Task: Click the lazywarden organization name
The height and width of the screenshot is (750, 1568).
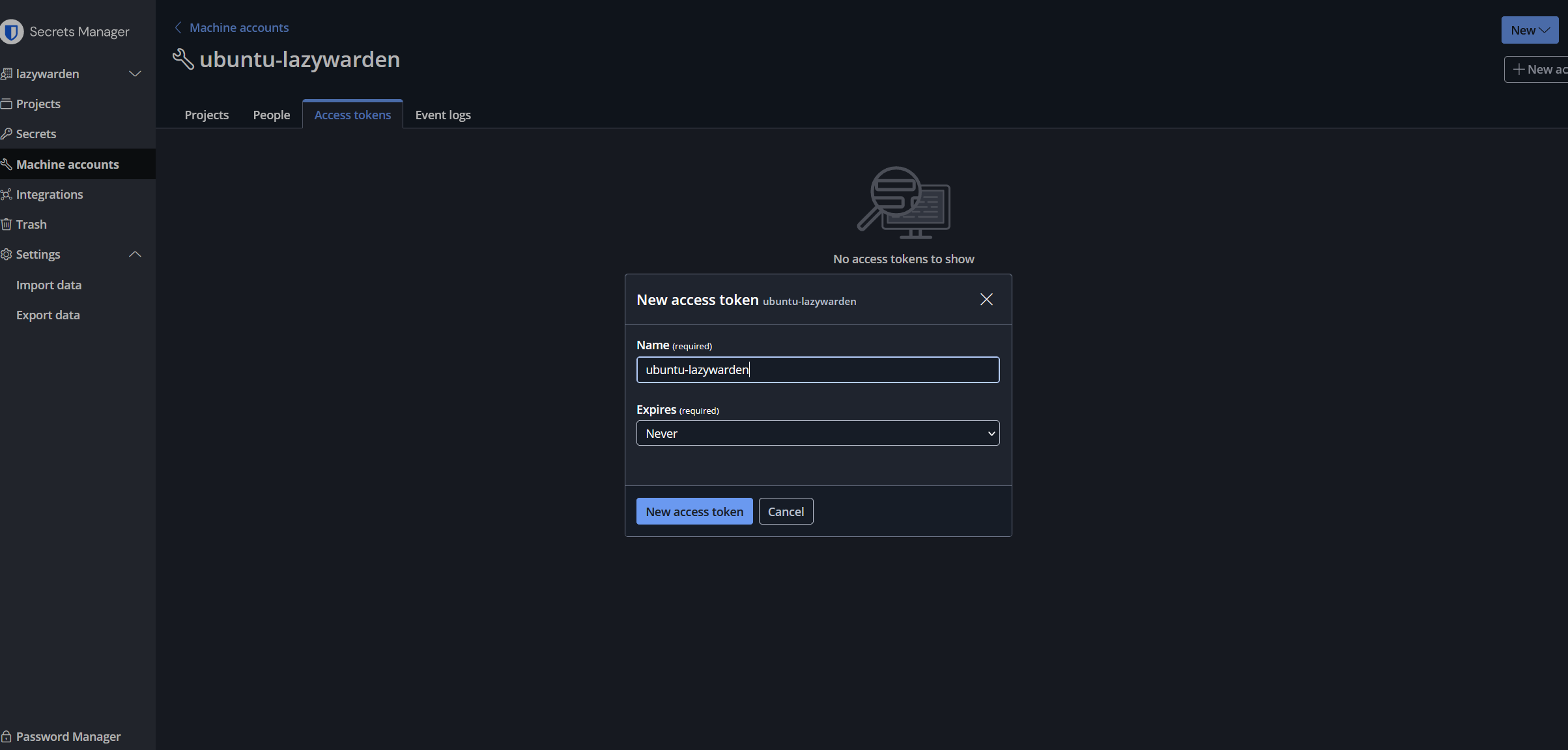Action: (48, 74)
